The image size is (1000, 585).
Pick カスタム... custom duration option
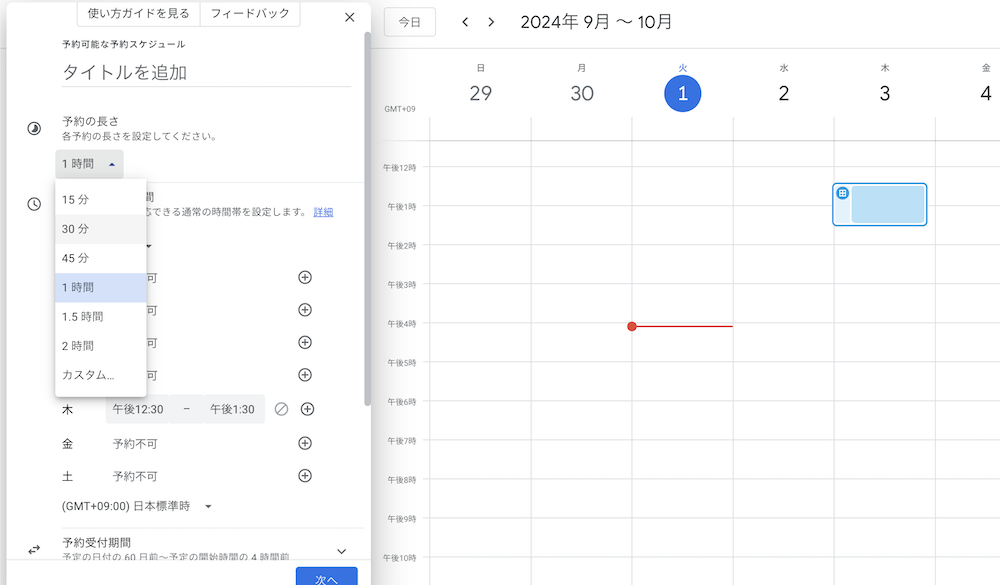[88, 375]
